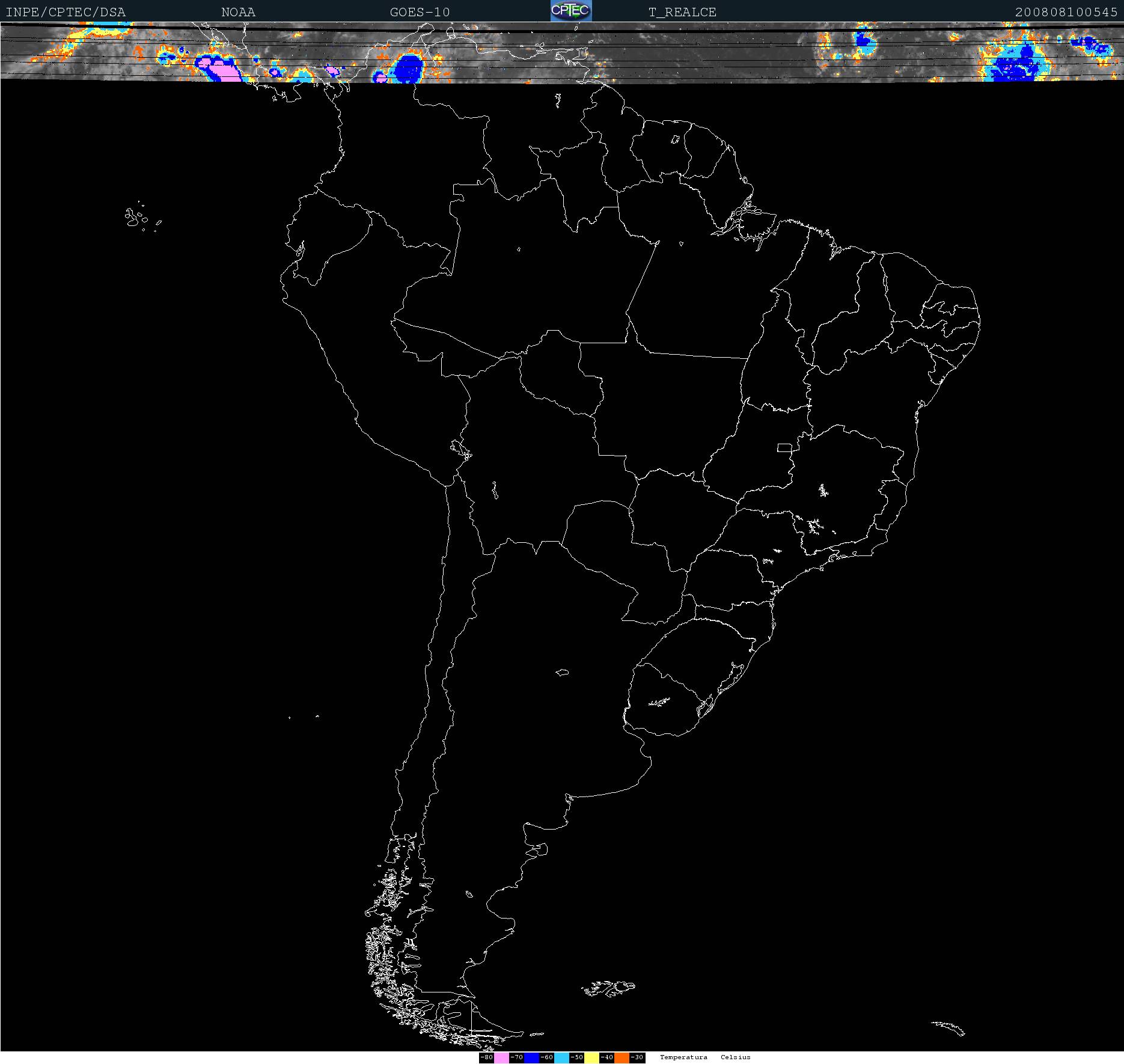1124x1064 pixels.
Task: Click the Temperatura legend text
Action: tap(683, 1057)
